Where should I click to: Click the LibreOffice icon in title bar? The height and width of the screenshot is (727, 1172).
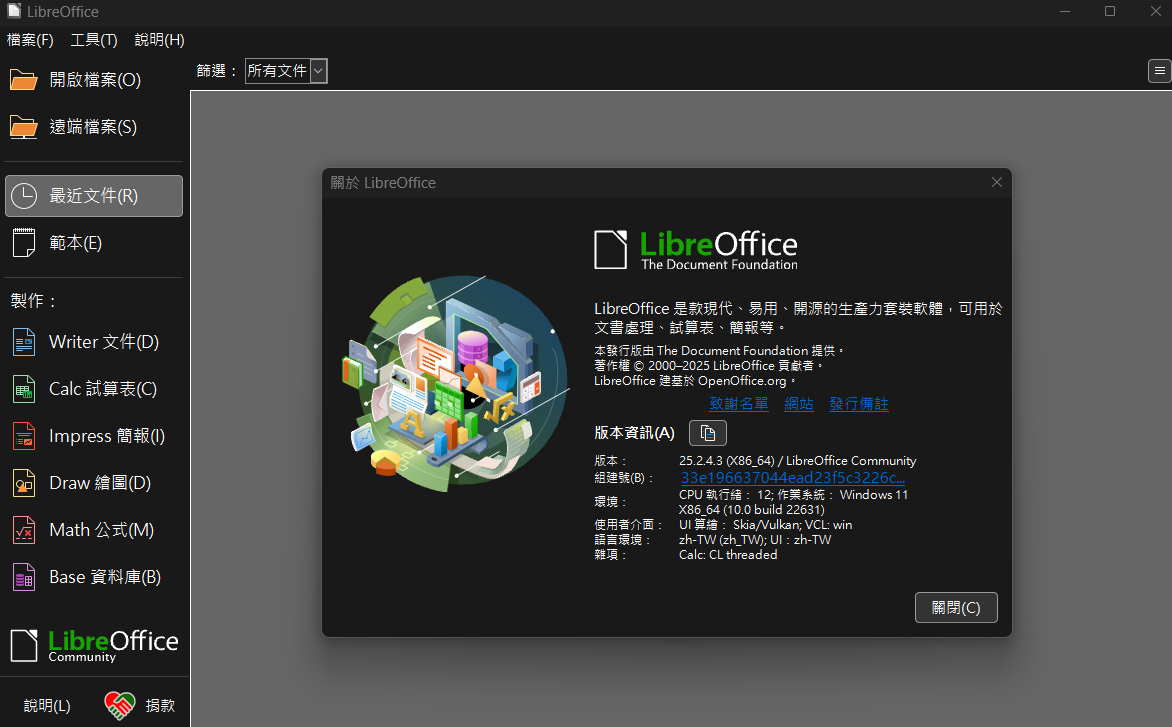(13, 11)
